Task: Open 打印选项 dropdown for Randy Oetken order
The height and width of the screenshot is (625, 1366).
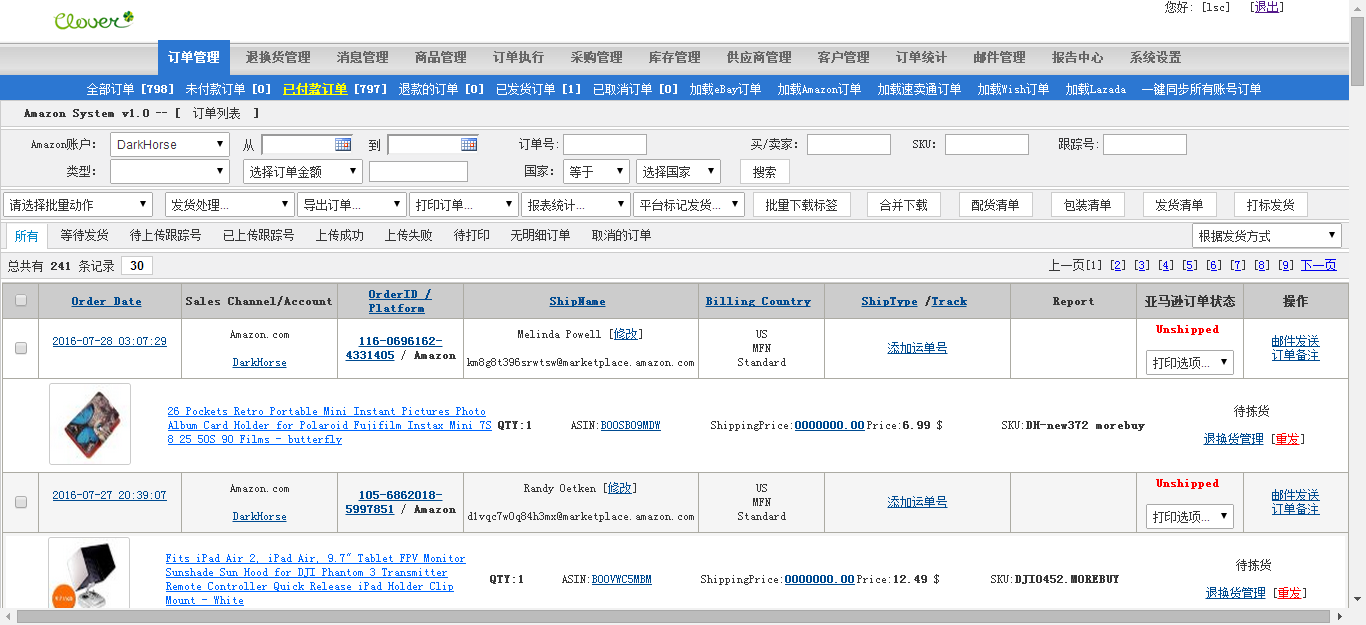Action: 1190,517
